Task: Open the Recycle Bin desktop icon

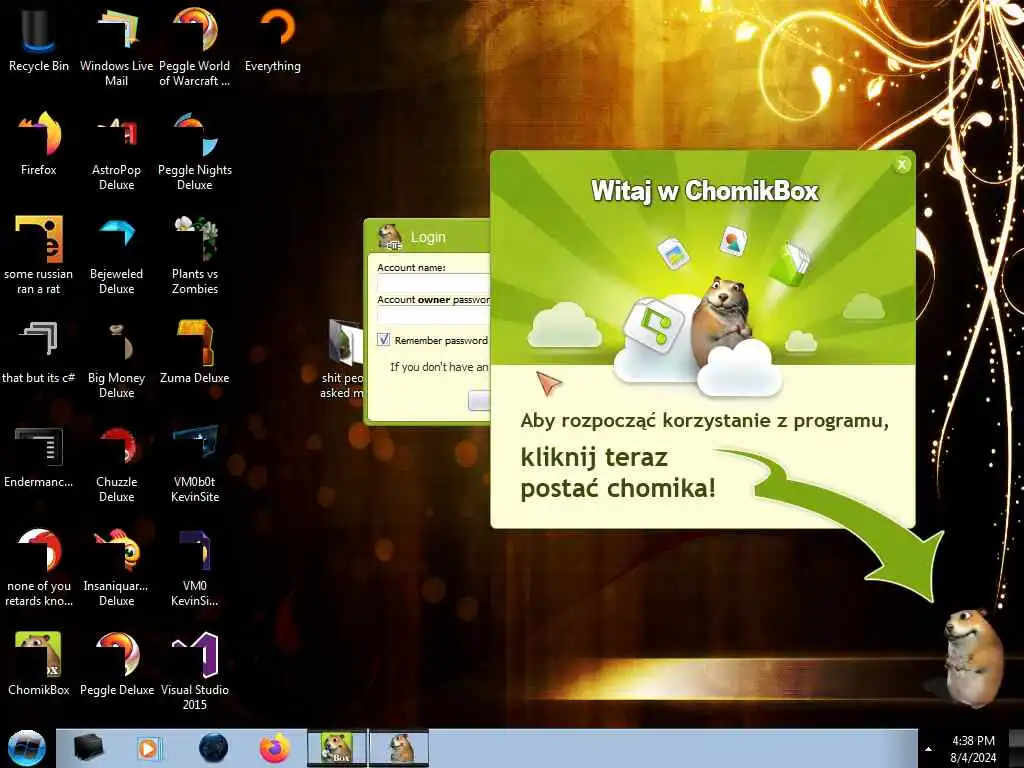Action: coord(39,39)
